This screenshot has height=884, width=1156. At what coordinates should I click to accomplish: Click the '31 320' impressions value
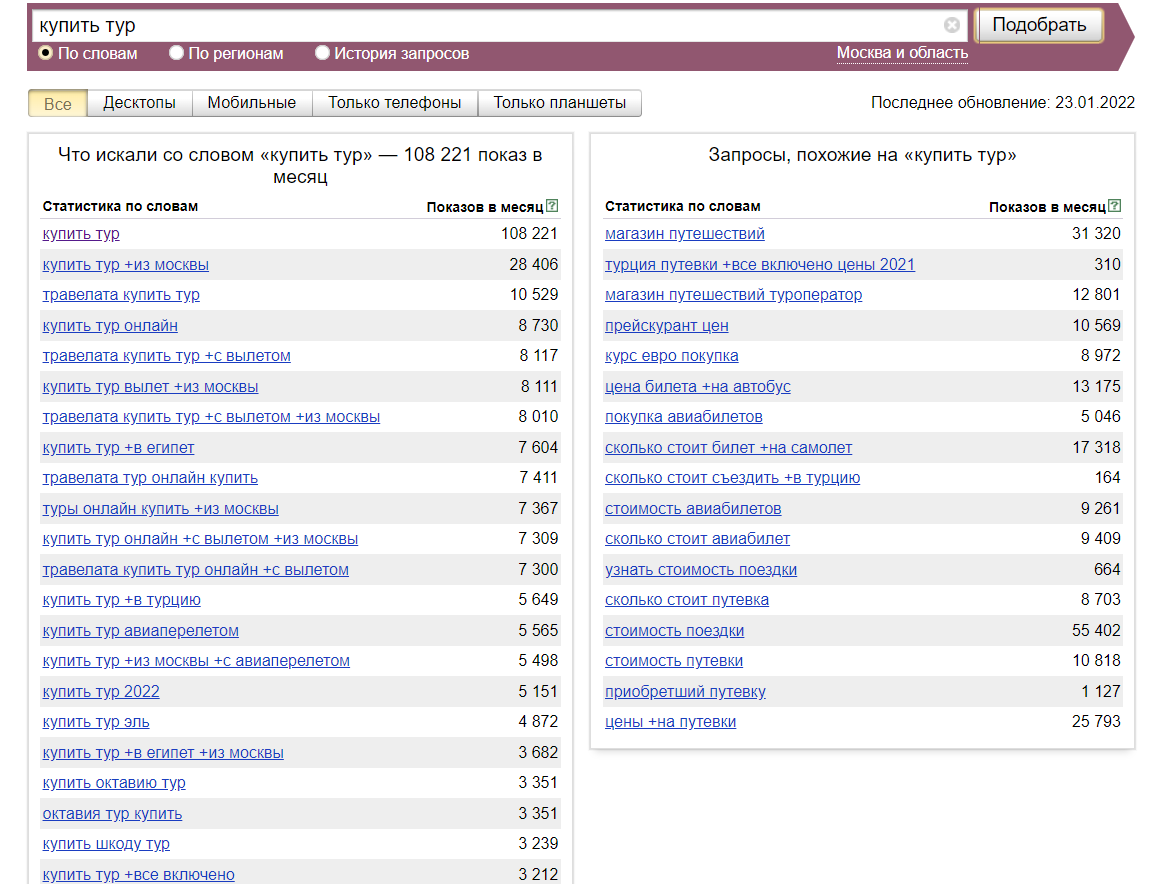[x=1096, y=234]
